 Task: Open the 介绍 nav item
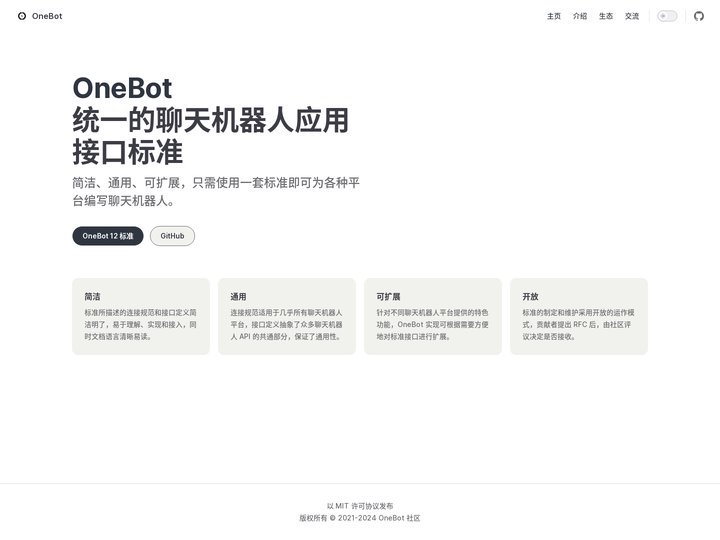coord(580,16)
